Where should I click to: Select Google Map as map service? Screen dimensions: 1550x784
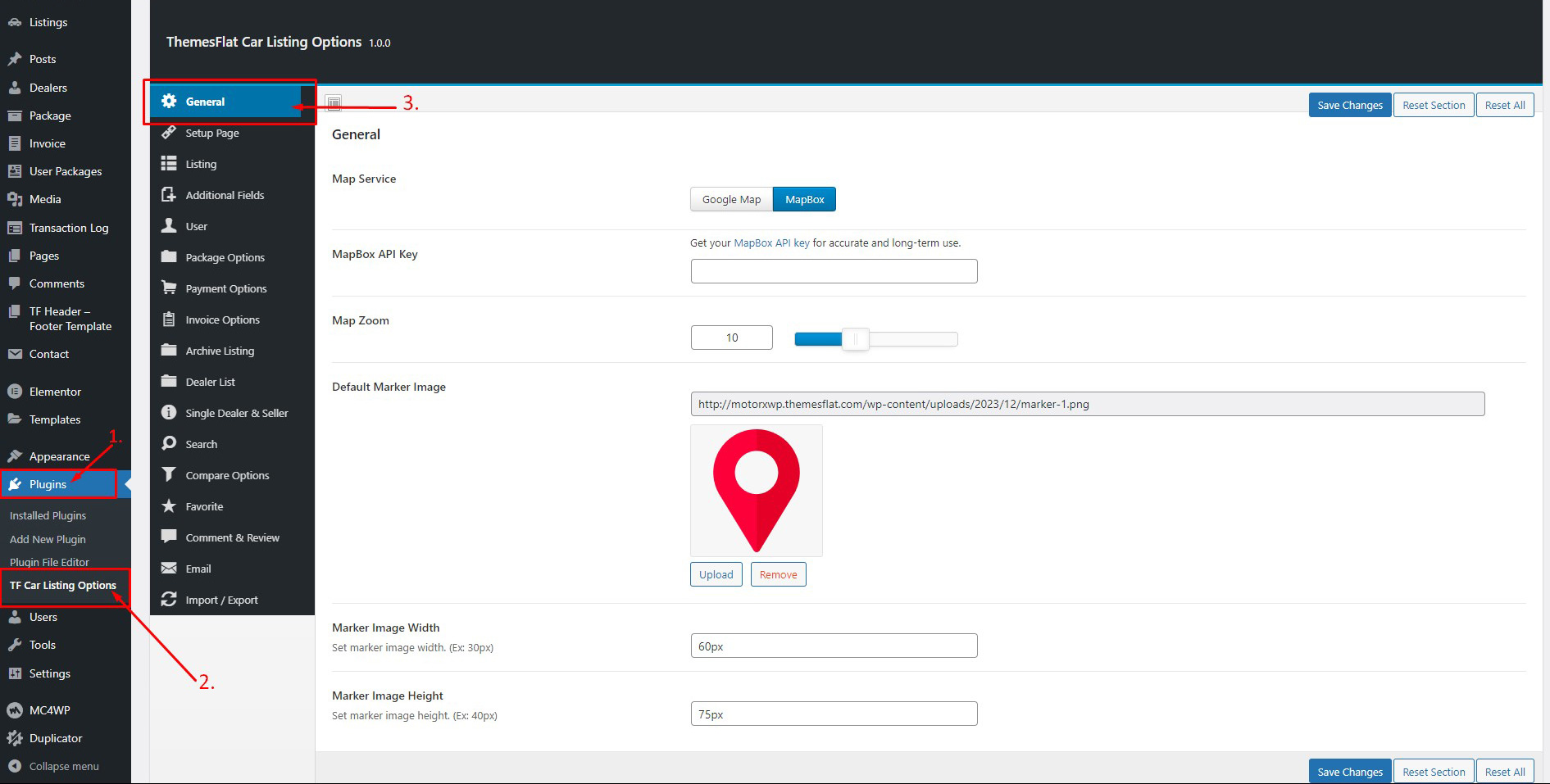tap(731, 199)
